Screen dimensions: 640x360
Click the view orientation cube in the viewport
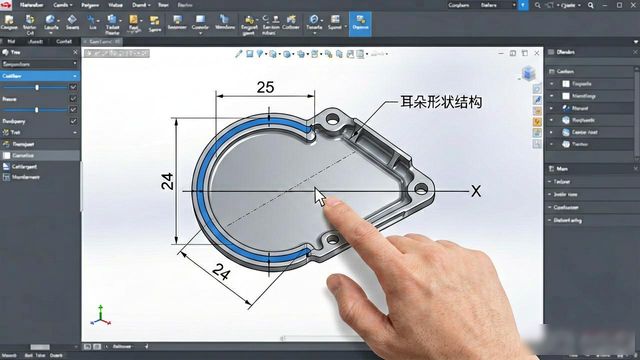pyautogui.click(x=529, y=73)
